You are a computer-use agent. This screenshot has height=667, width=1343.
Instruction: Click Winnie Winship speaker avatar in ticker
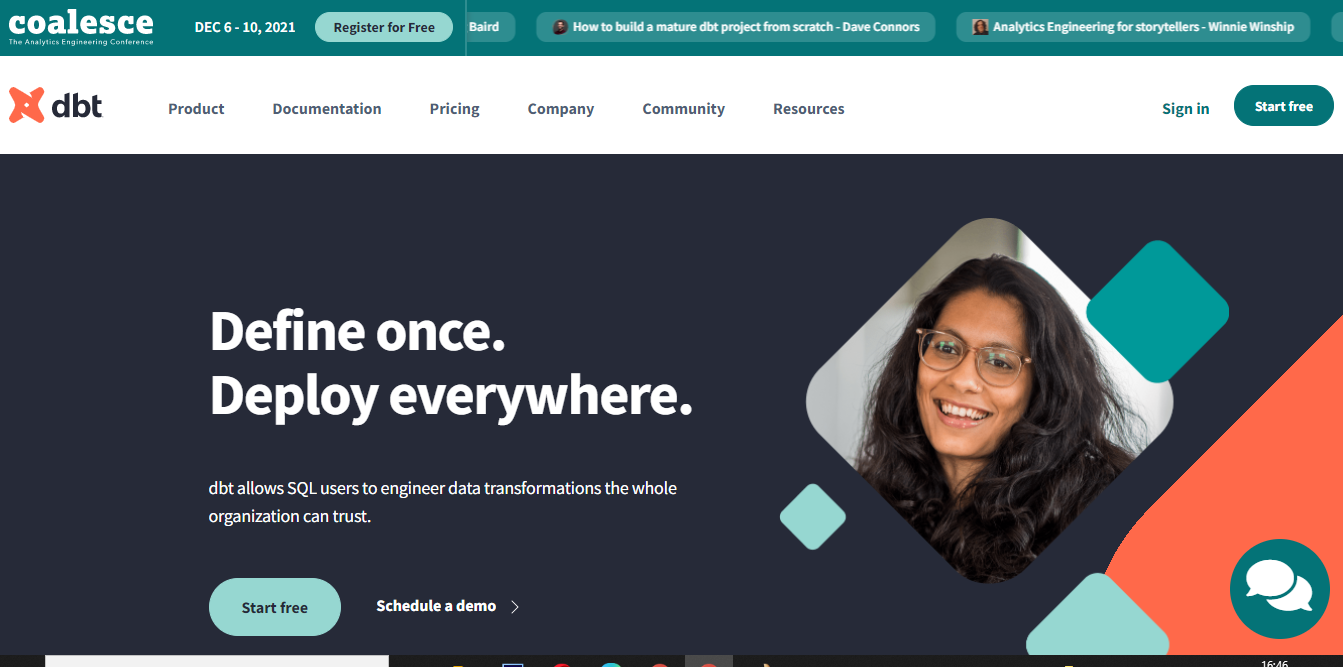980,27
